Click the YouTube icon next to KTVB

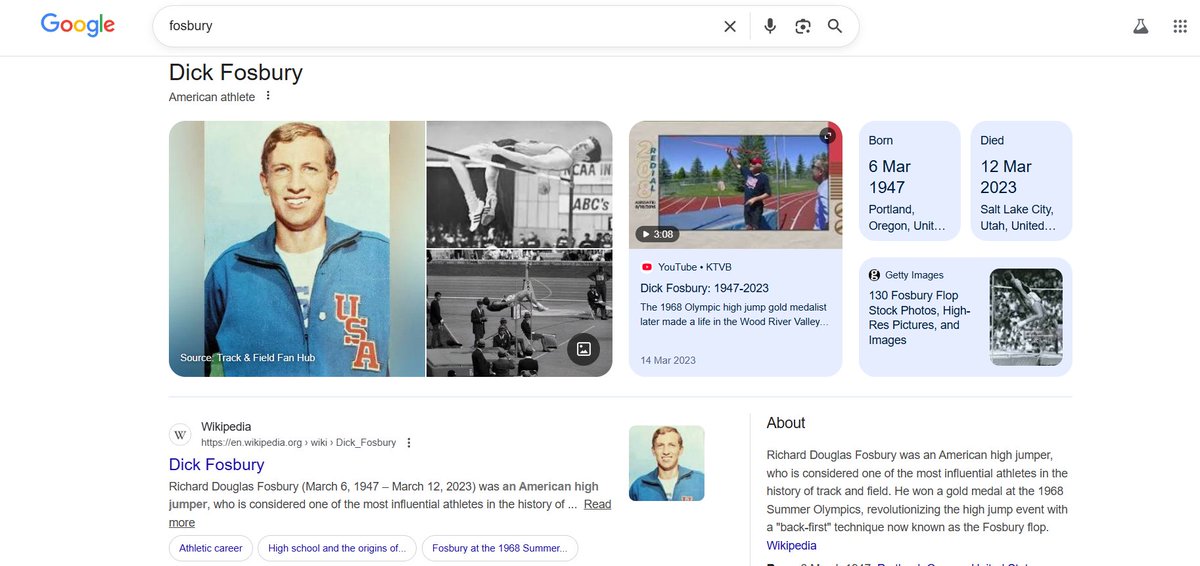(x=647, y=267)
